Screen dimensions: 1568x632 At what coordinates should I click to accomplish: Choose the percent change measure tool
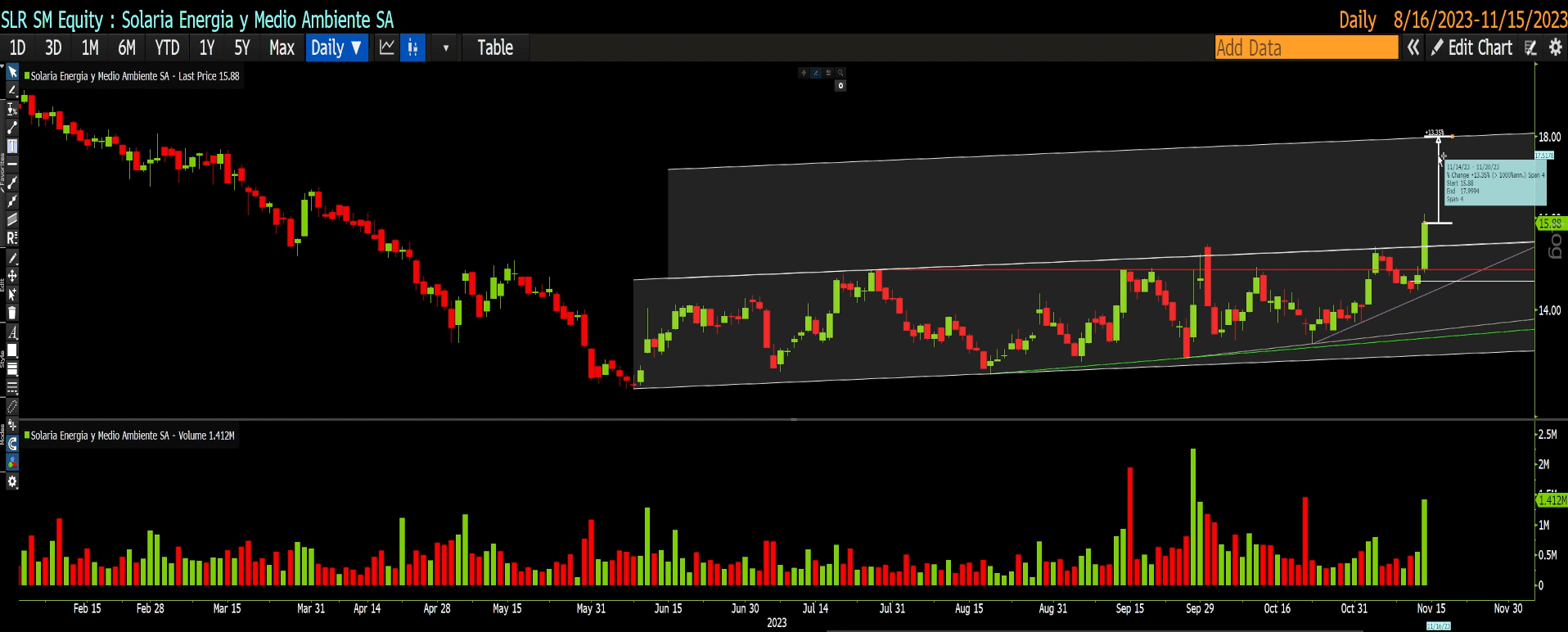(12, 109)
